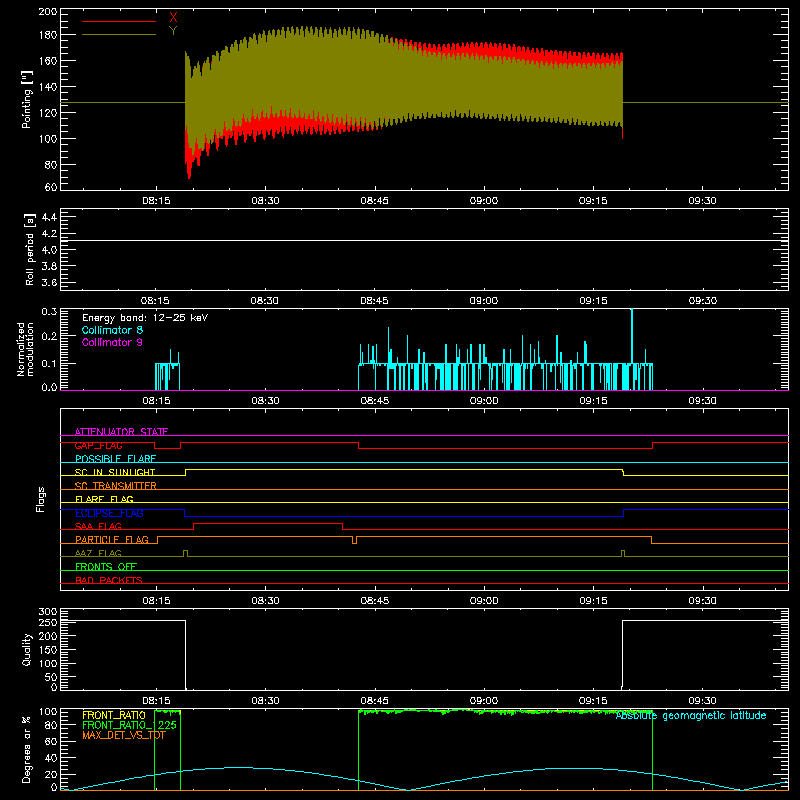The height and width of the screenshot is (800, 800).
Task: Click the ATTENUATOR_STATE flag label
Action: click(x=121, y=432)
